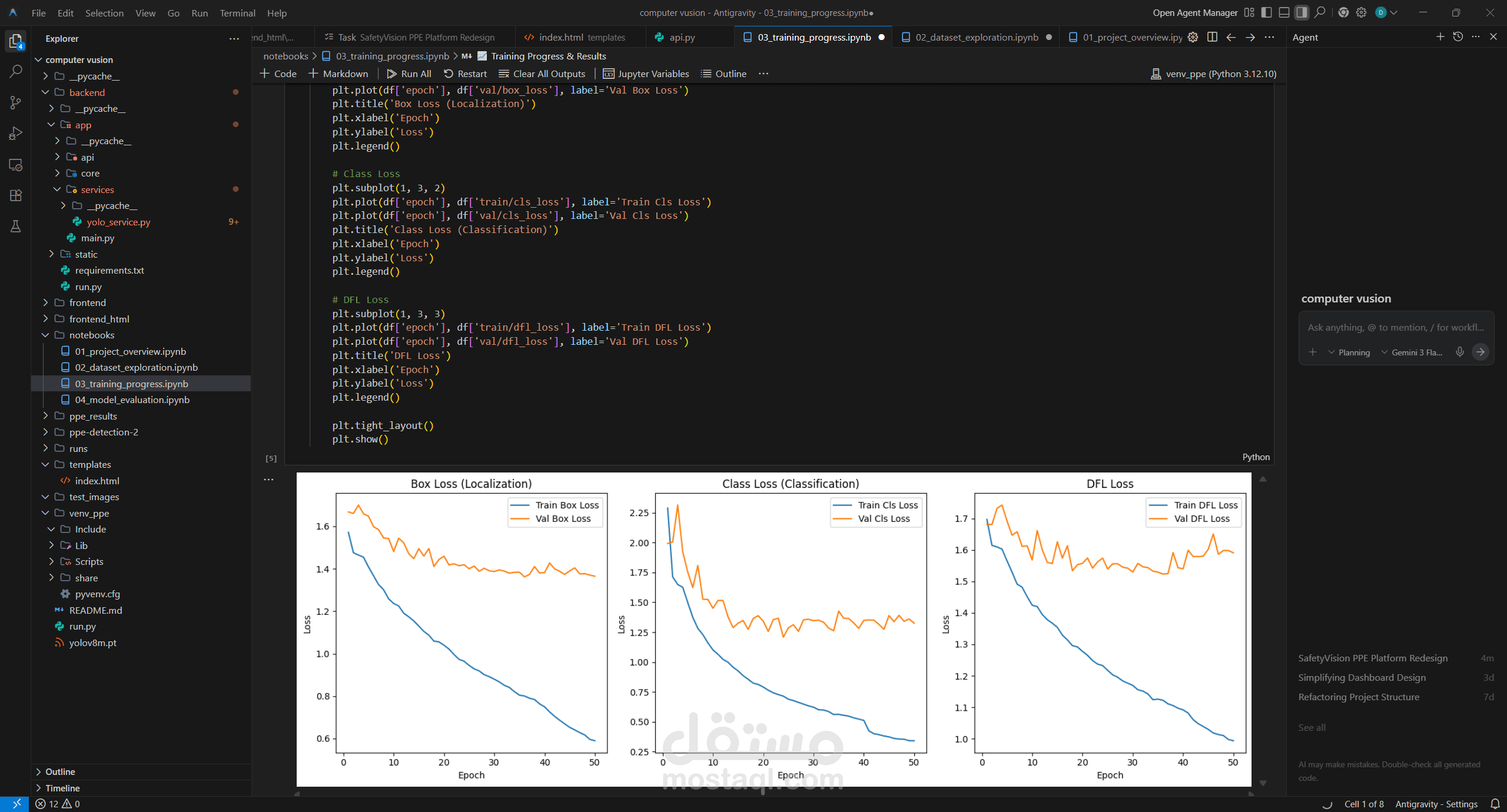
Task: Open the Planning mode dropdown
Action: (x=1349, y=352)
